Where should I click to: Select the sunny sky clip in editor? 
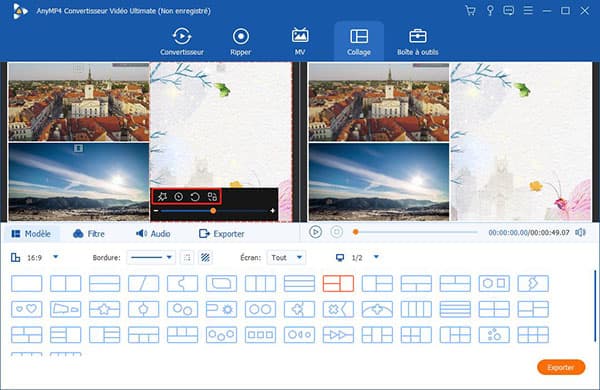point(79,182)
